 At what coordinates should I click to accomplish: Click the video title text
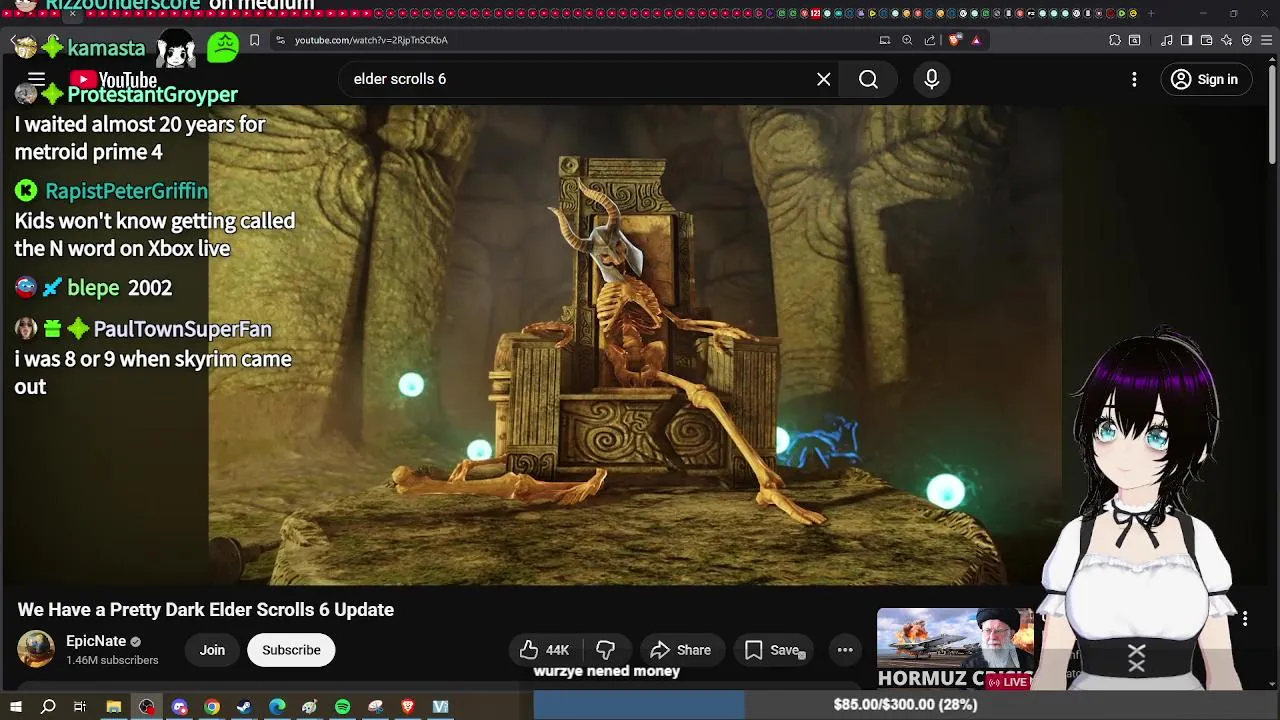coord(206,610)
